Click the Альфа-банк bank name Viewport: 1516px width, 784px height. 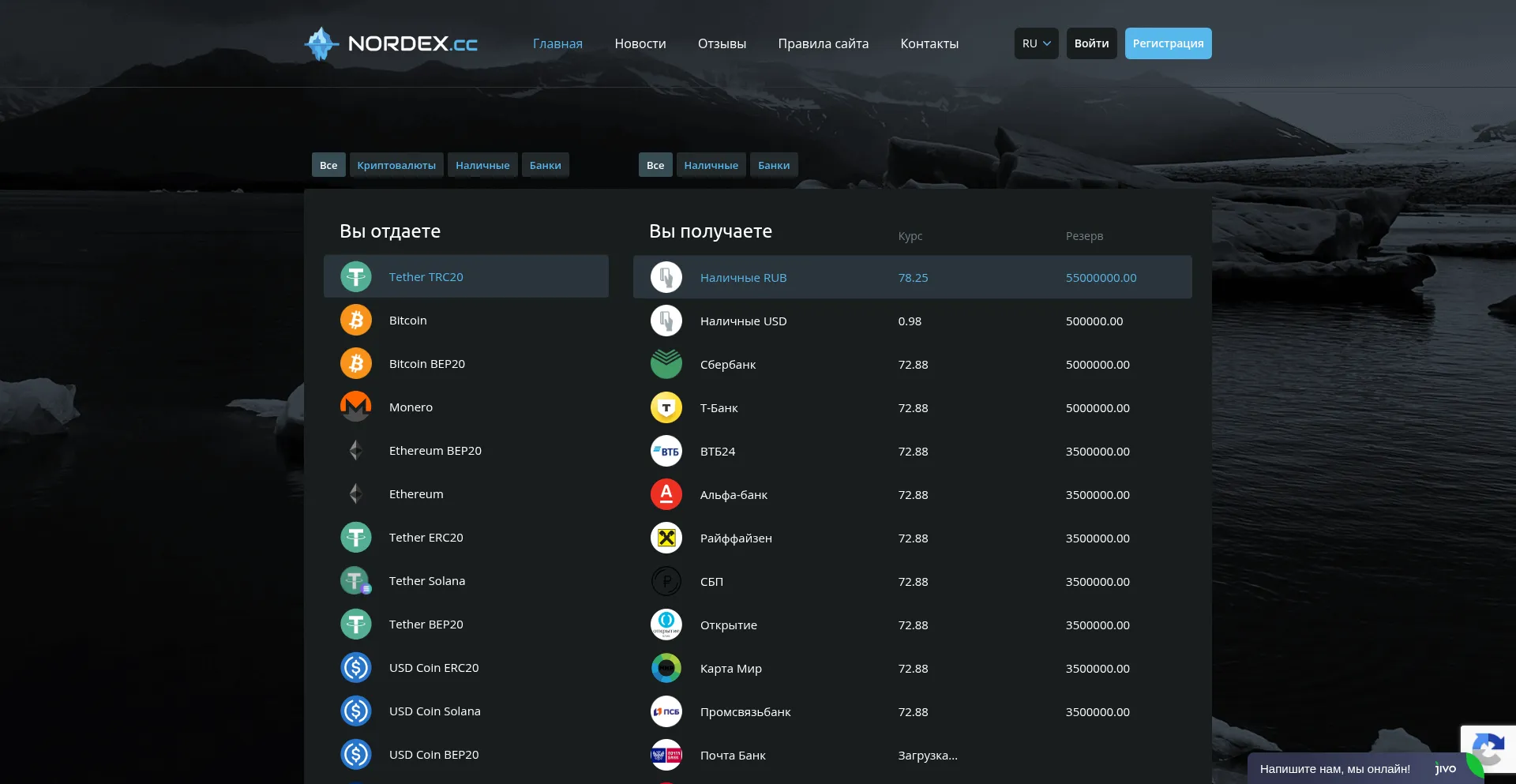pyautogui.click(x=734, y=495)
